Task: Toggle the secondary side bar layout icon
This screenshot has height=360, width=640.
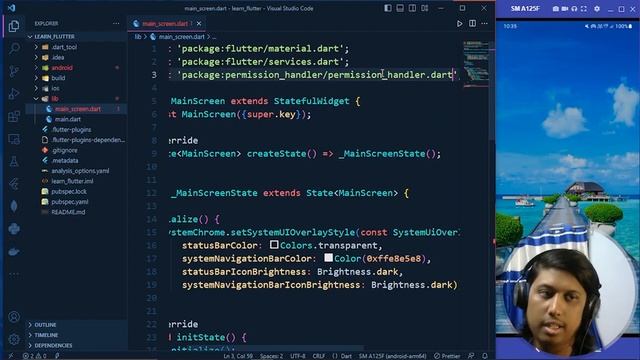Action: pos(413,8)
